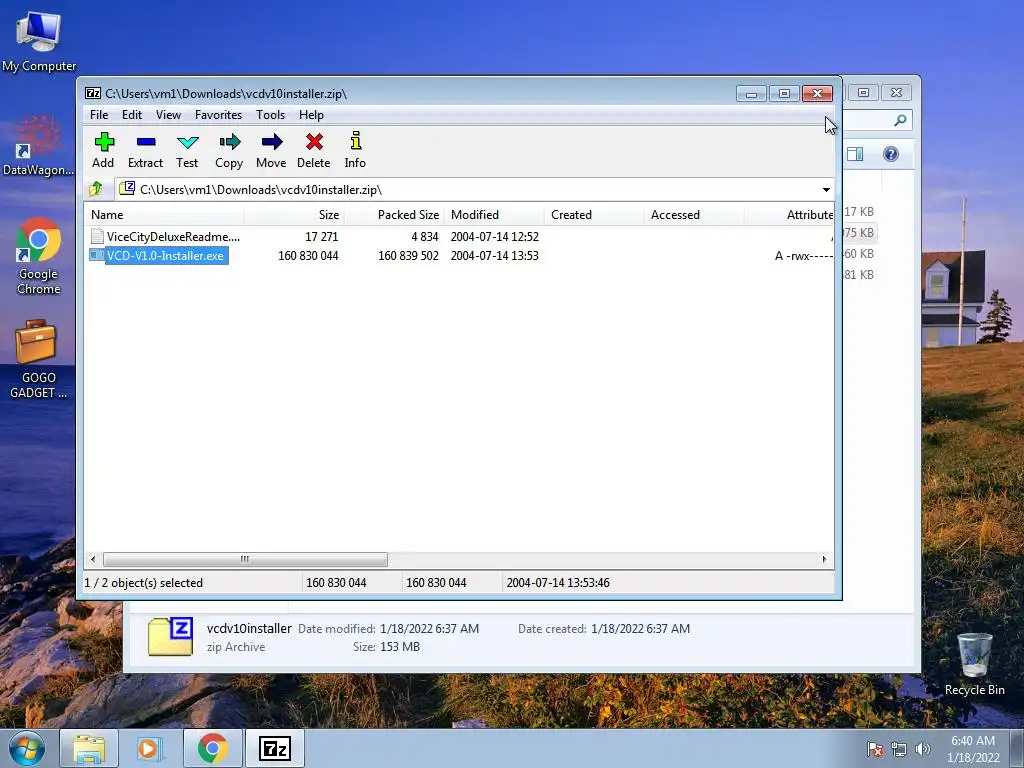Click the VCD-V1.0-Installer.exe file icon

97,255
